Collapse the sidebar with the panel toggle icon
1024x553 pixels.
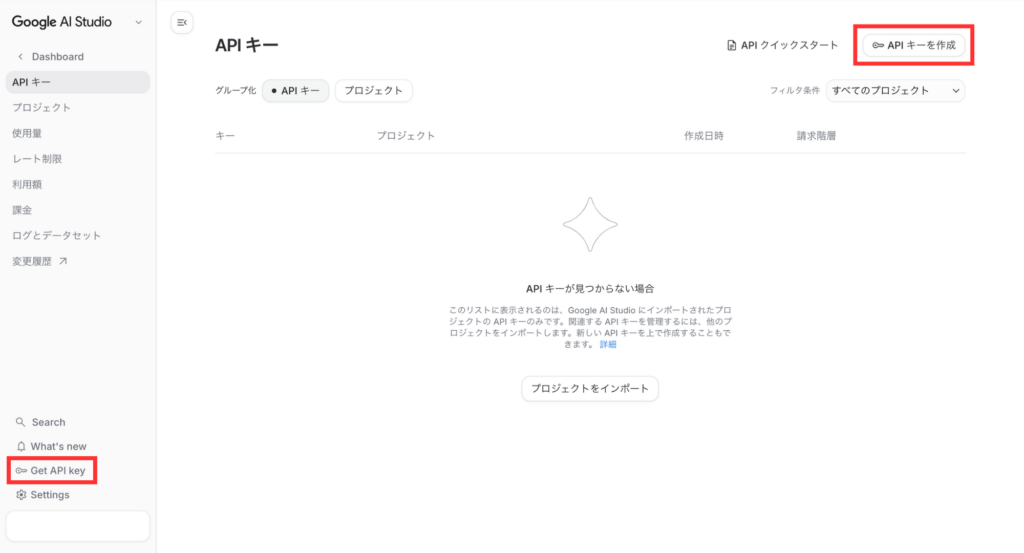pyautogui.click(x=182, y=22)
